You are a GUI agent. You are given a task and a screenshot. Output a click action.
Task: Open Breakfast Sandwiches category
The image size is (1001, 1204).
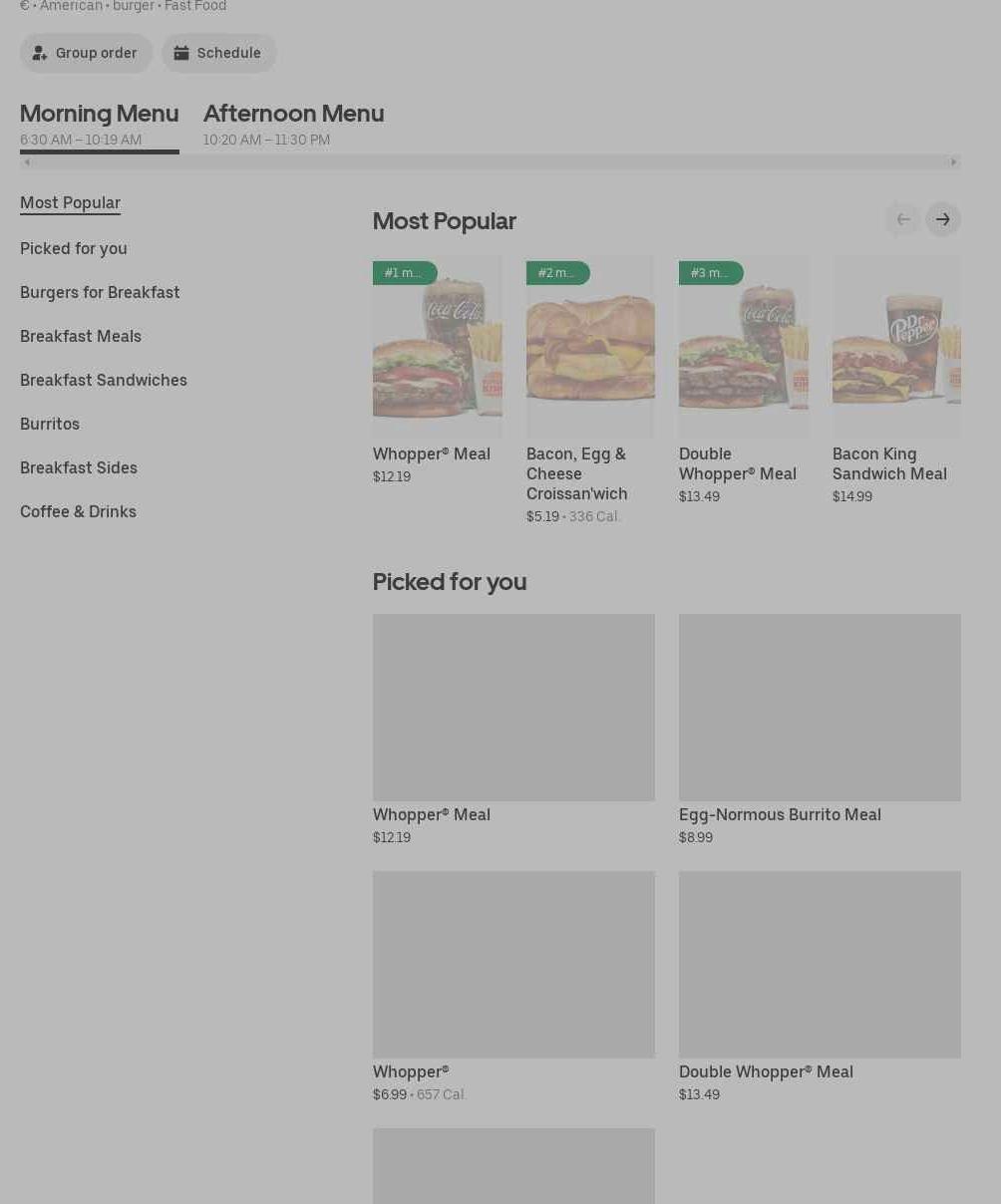click(x=104, y=380)
